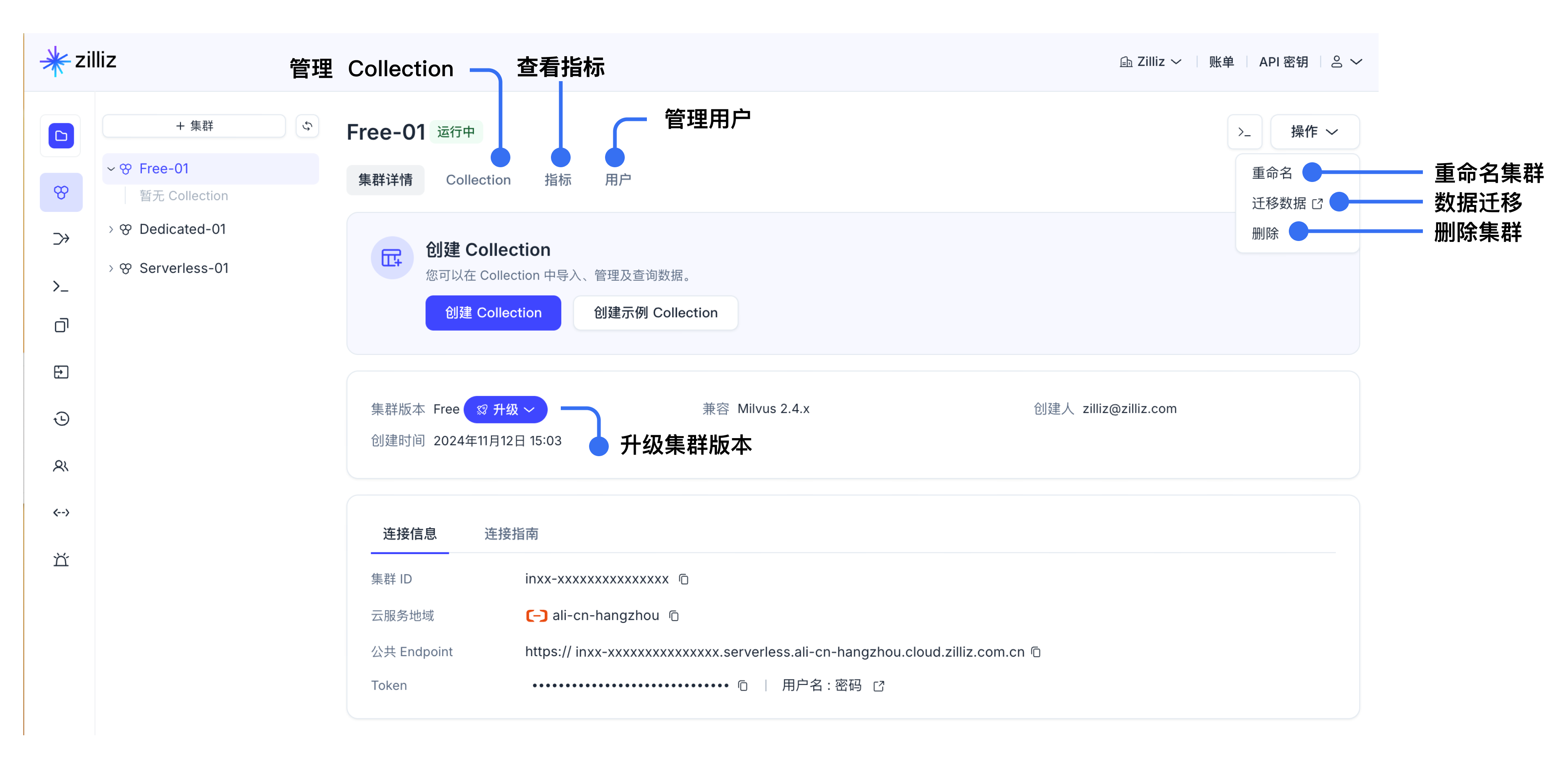Expand the account menu chevron
The width and height of the screenshot is (1568, 766).
coord(1356,61)
